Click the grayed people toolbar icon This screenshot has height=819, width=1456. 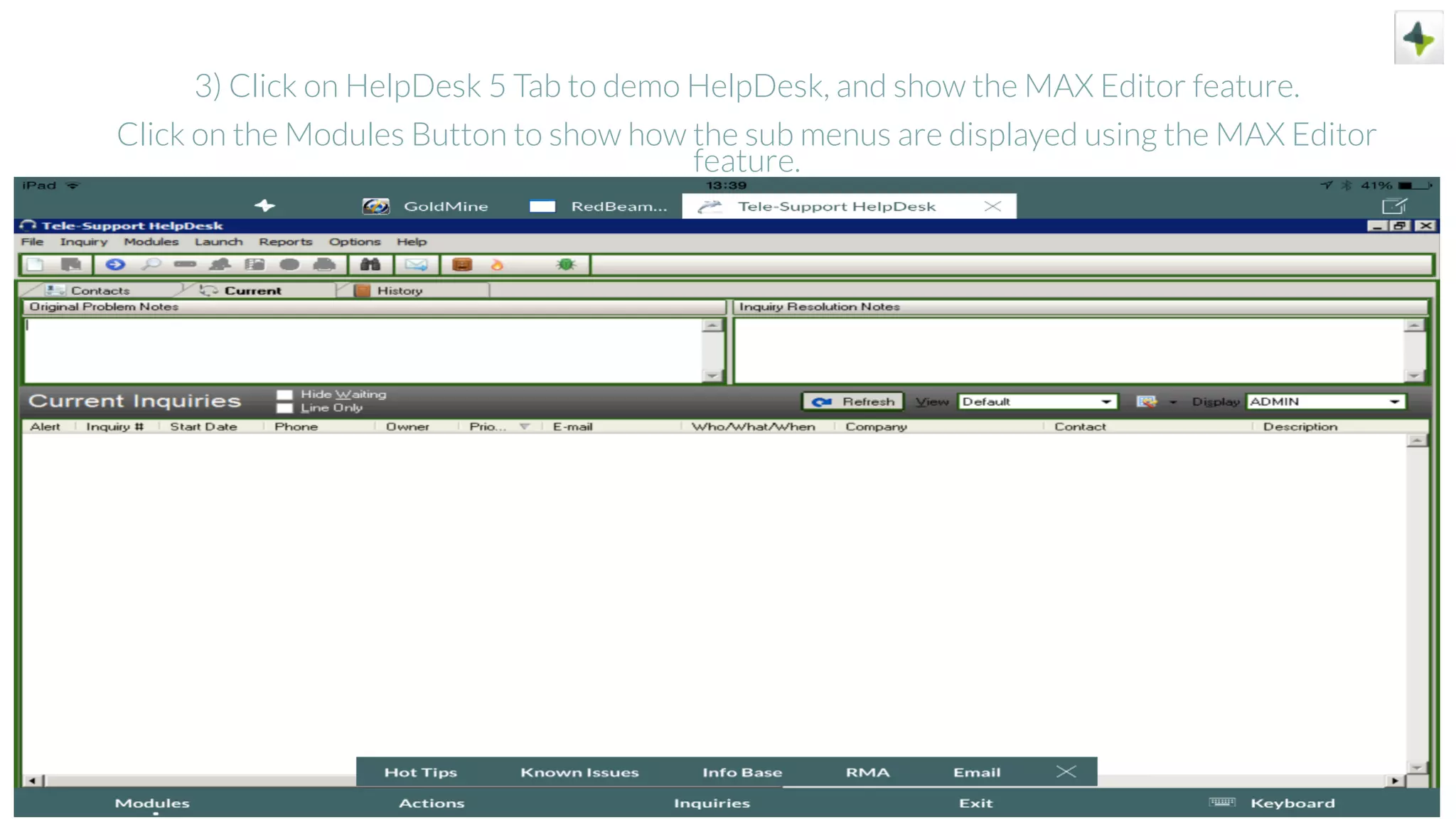220,264
